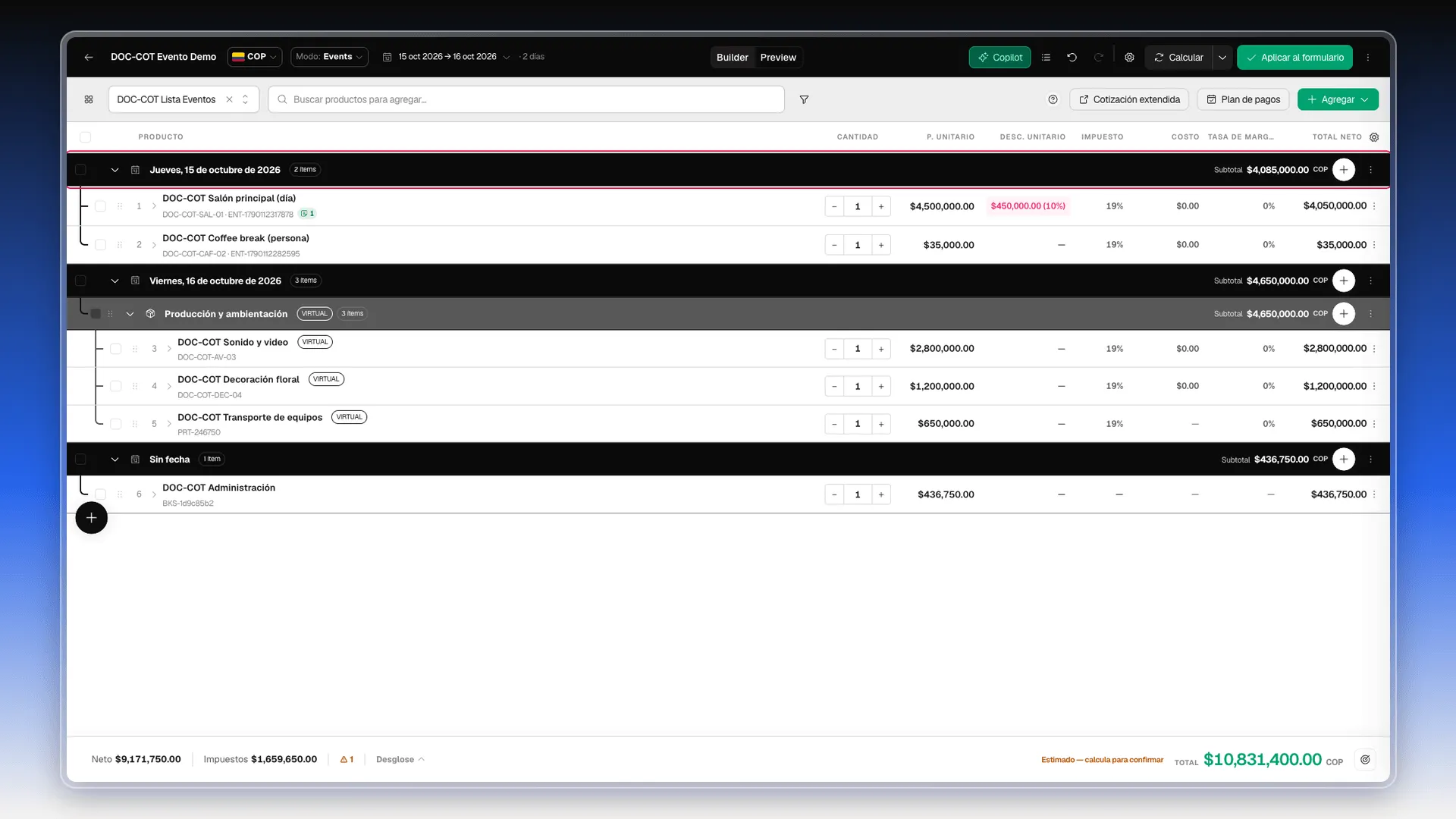The image size is (1456, 819).
Task: Click the help question mark icon
Action: coord(1053,99)
